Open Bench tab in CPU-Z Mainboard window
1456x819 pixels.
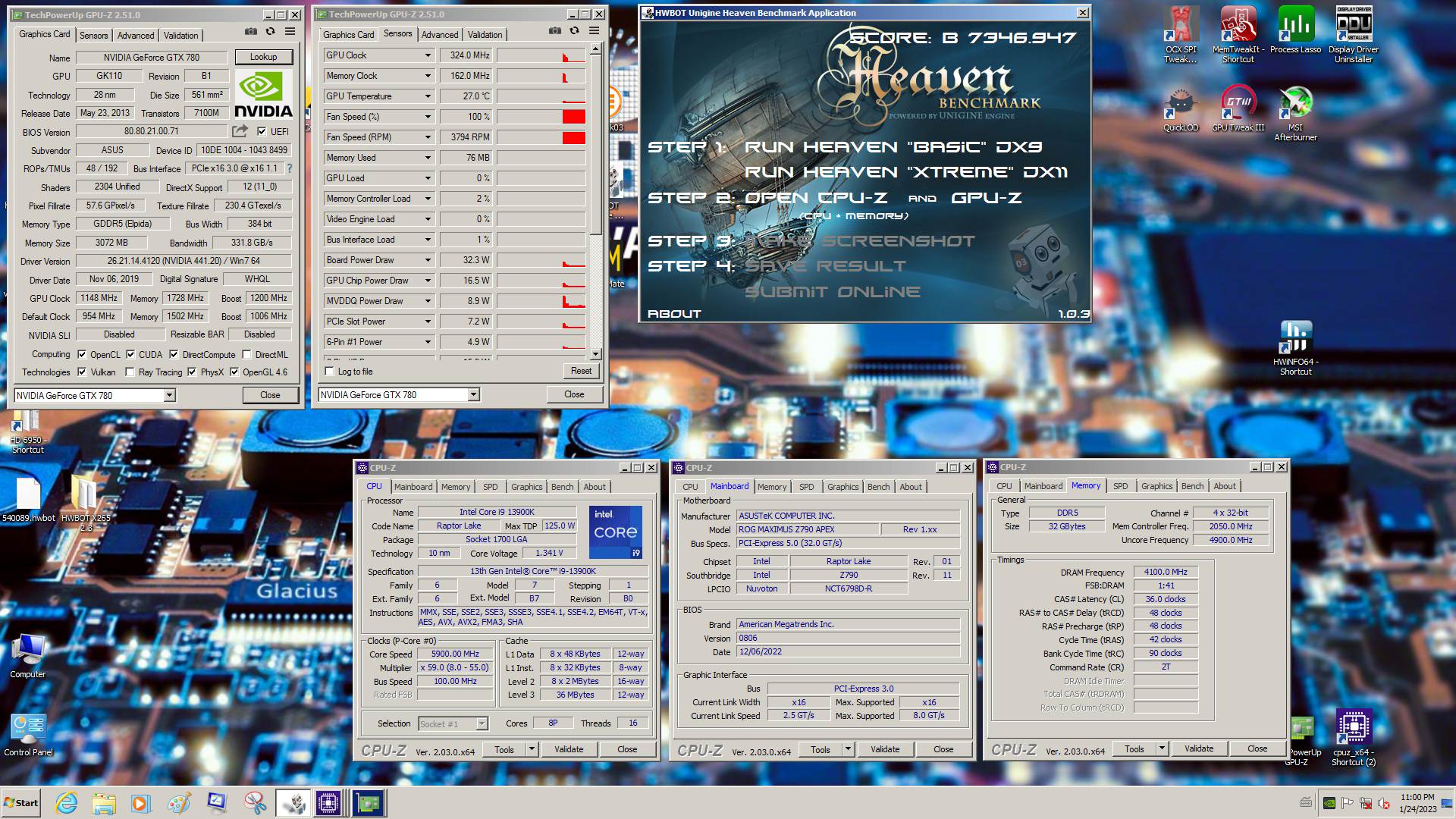(878, 487)
